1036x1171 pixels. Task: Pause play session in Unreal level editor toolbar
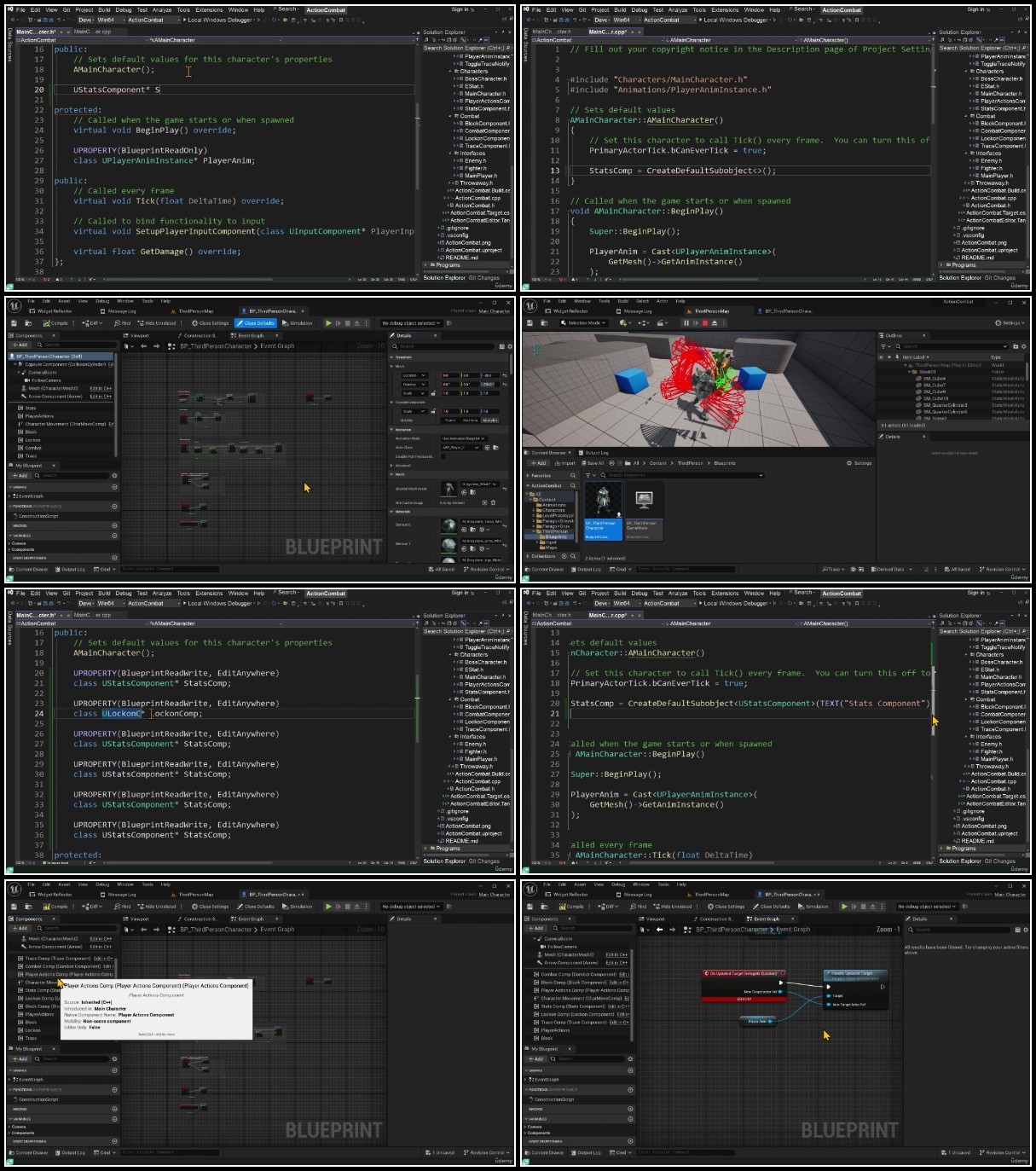[x=686, y=323]
